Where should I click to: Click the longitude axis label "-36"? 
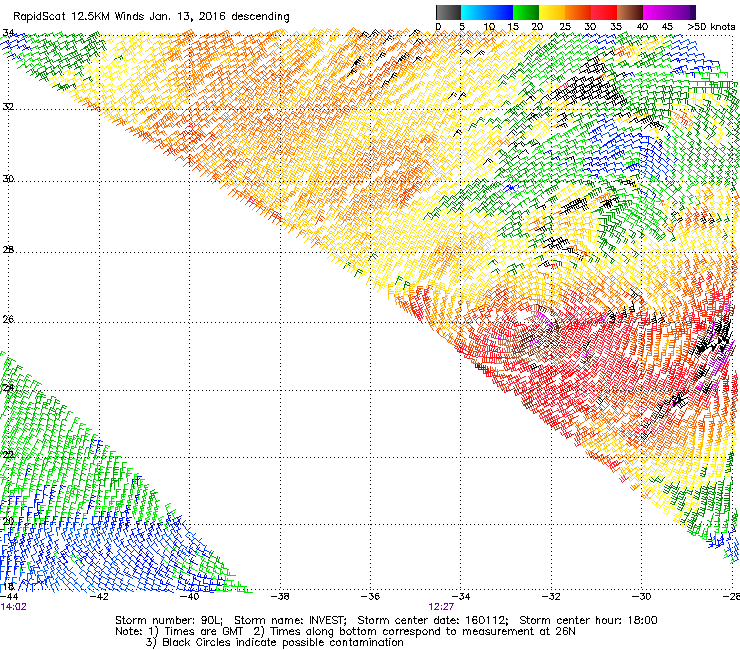370,597
